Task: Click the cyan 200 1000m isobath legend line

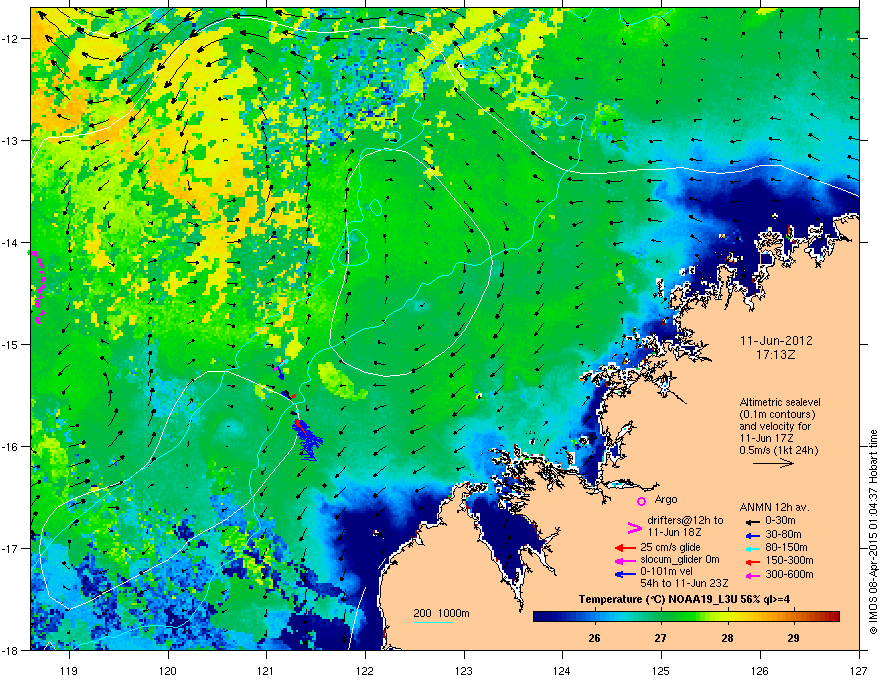Action: (434, 622)
